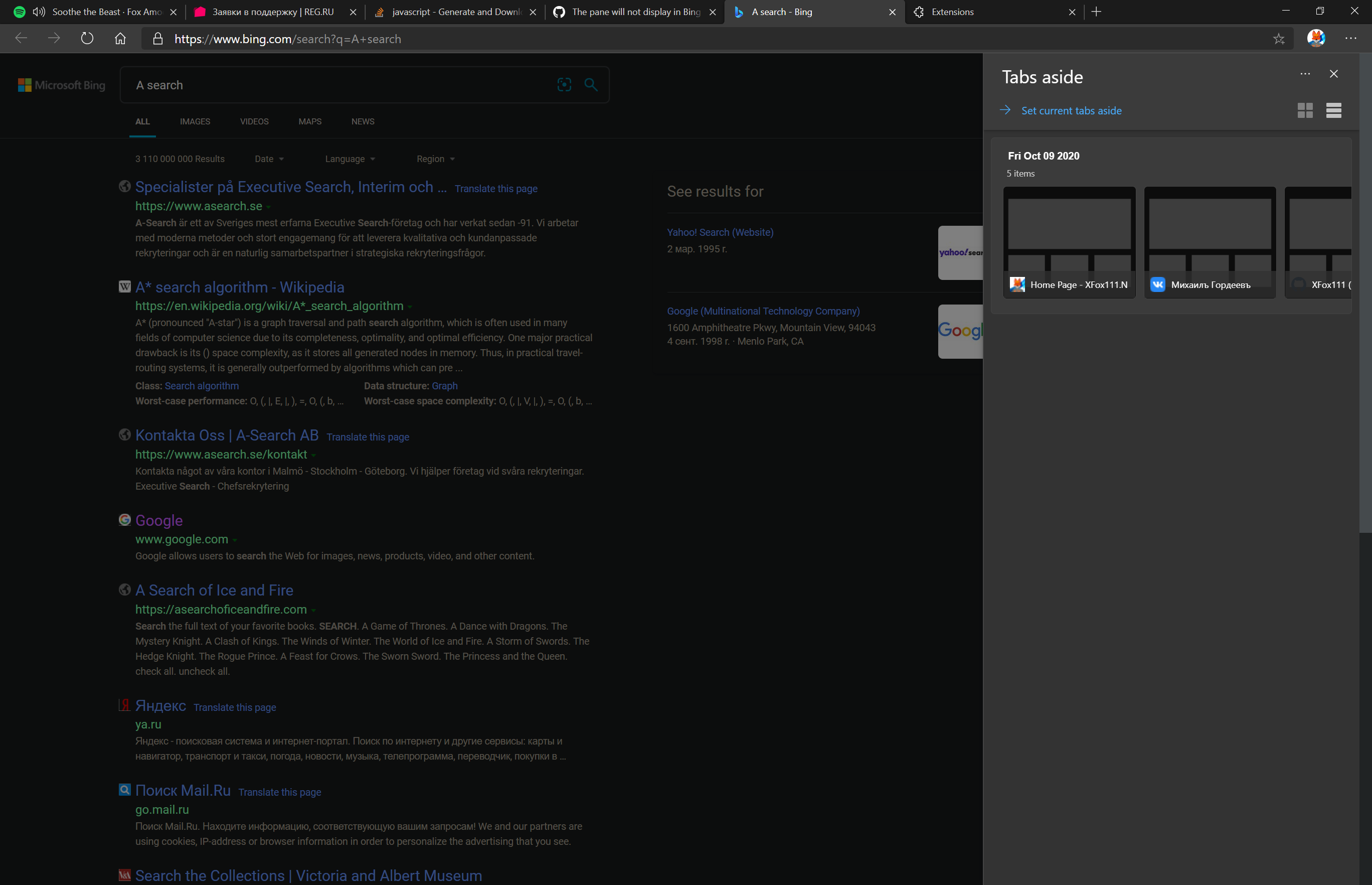Viewport: 1372px width, 885px height.
Task: Switch Tabs aside to list view
Action: click(x=1333, y=110)
